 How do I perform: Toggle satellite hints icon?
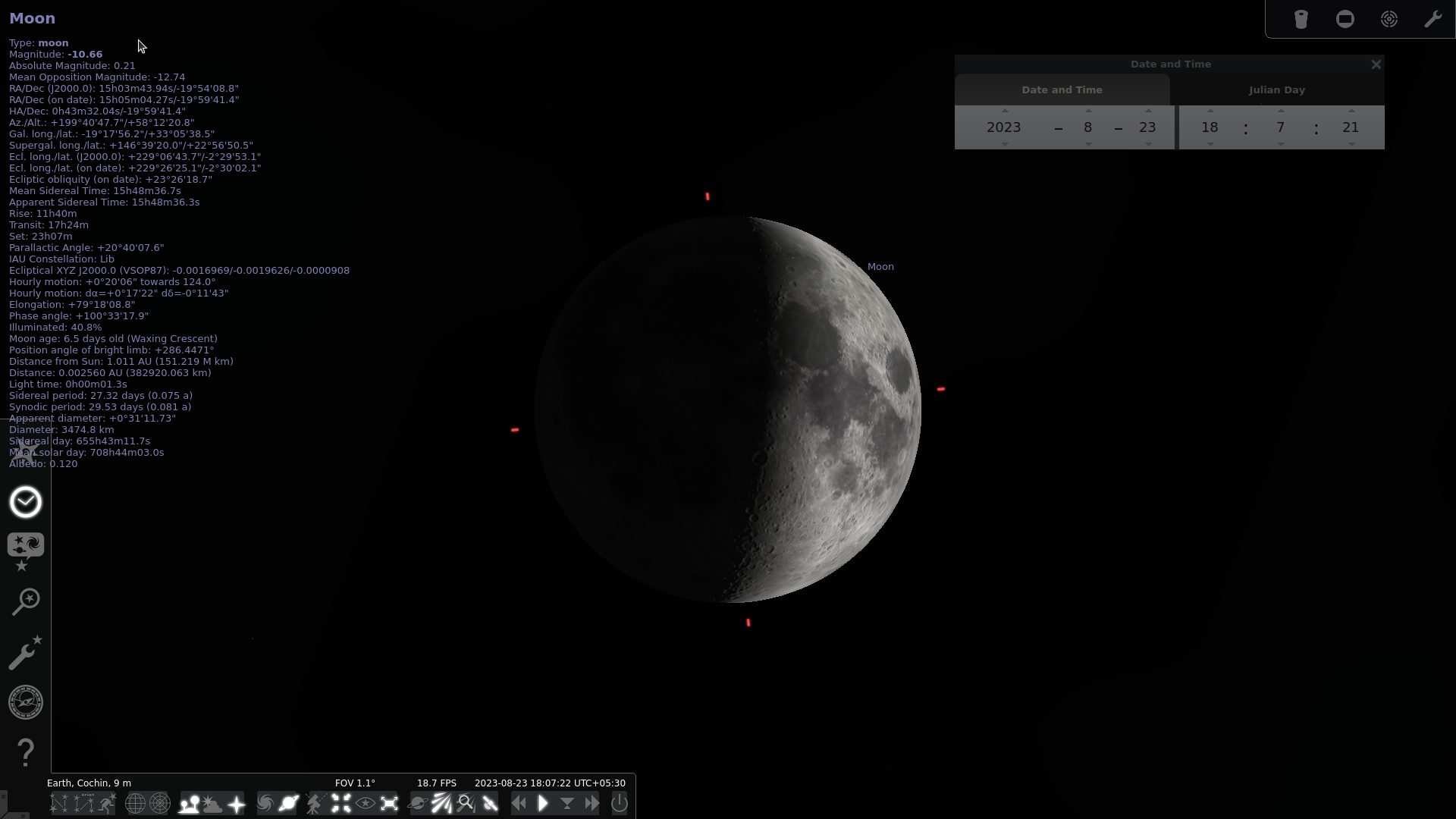pyautogui.click(x=490, y=803)
